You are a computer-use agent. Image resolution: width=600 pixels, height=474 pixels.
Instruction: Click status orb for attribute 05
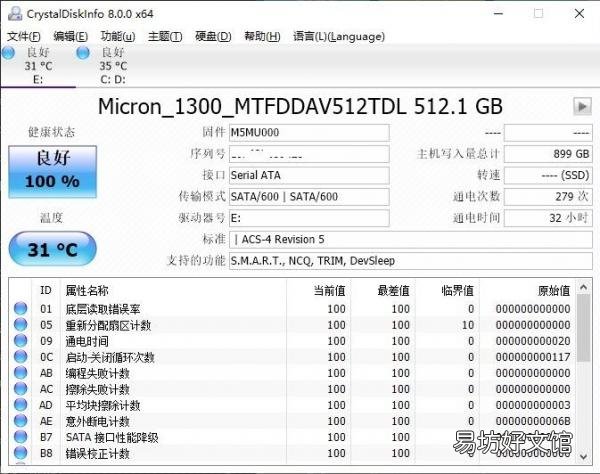coord(20,325)
